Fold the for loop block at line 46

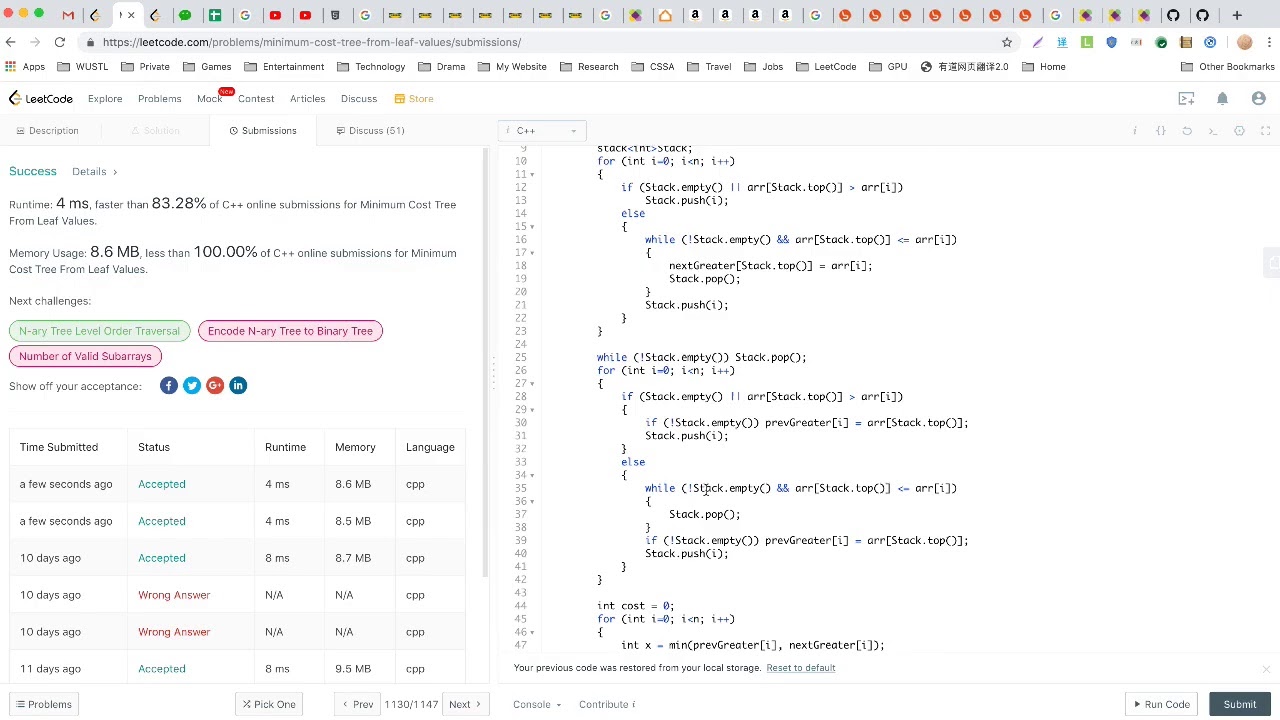(x=533, y=632)
